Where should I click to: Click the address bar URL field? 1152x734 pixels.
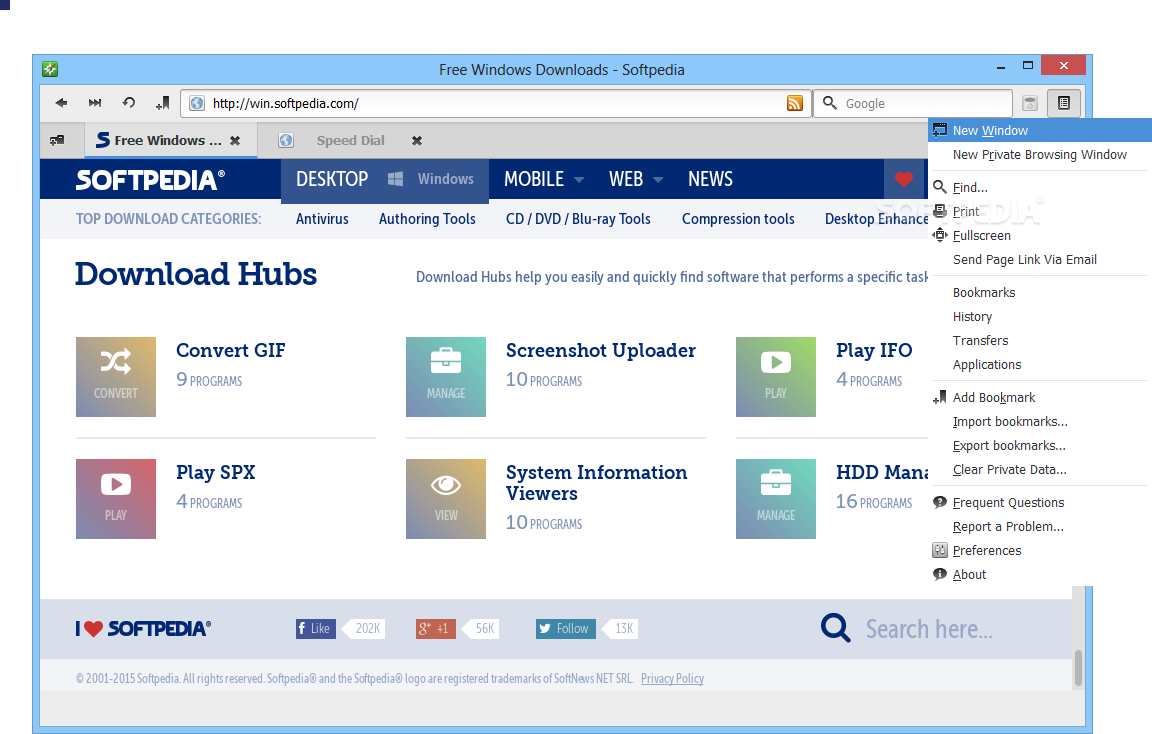coord(496,104)
